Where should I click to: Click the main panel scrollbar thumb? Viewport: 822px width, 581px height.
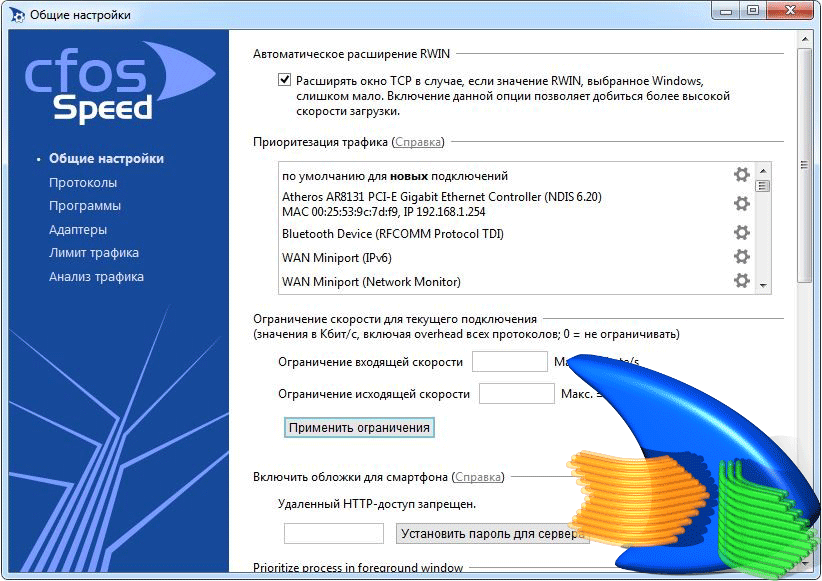tap(804, 165)
